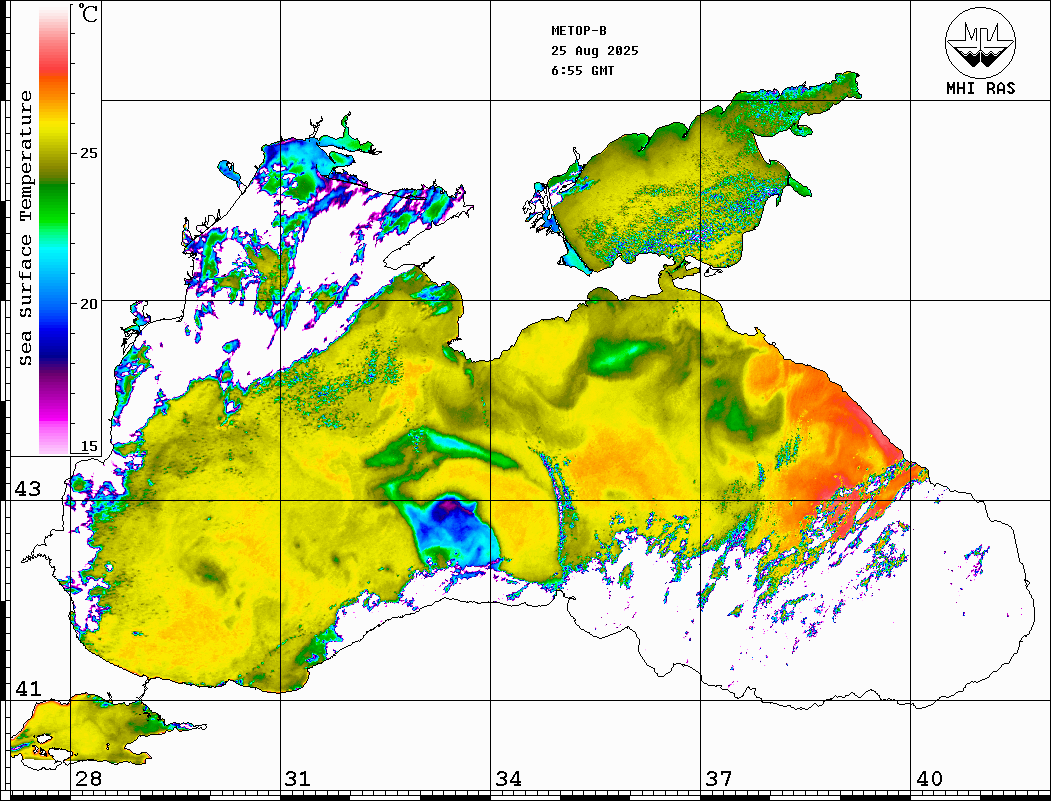Click the MHI RAS logo emblem

[980, 42]
